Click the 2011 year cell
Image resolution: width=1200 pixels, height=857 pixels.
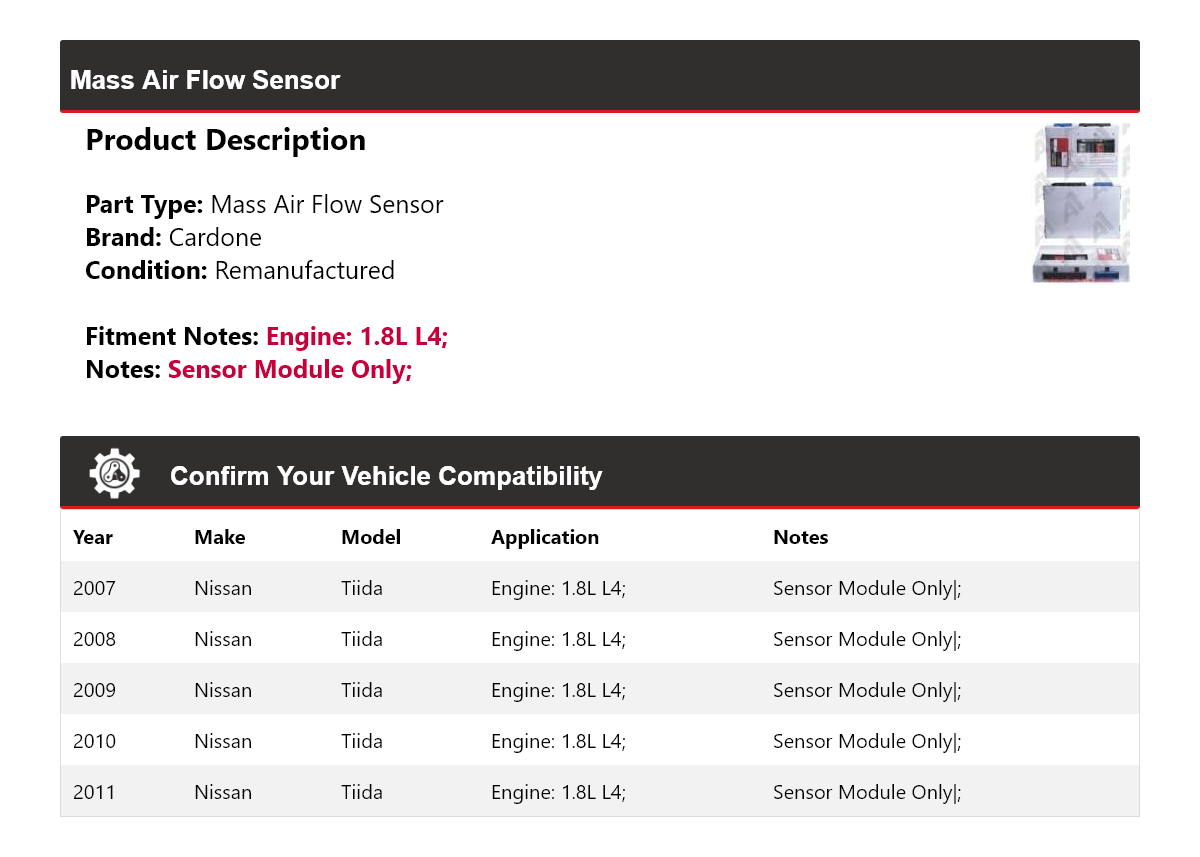pyautogui.click(x=95, y=792)
